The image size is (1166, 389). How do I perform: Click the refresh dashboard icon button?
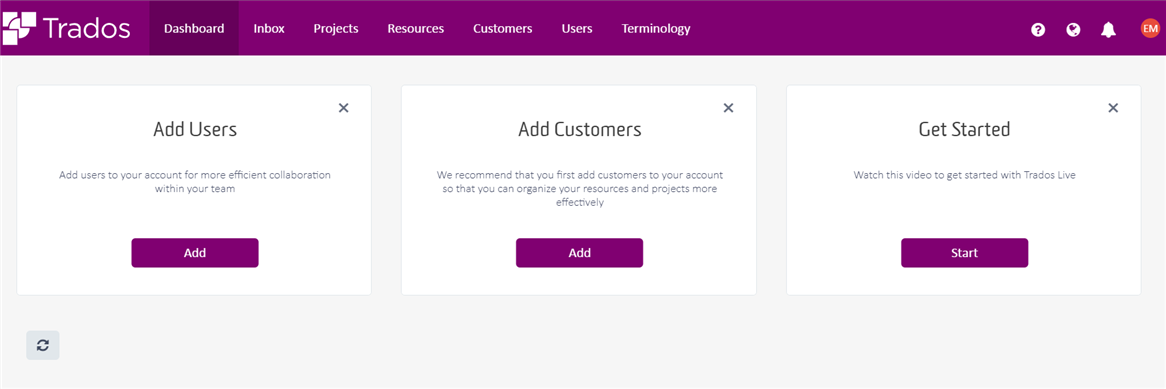pyautogui.click(x=43, y=345)
